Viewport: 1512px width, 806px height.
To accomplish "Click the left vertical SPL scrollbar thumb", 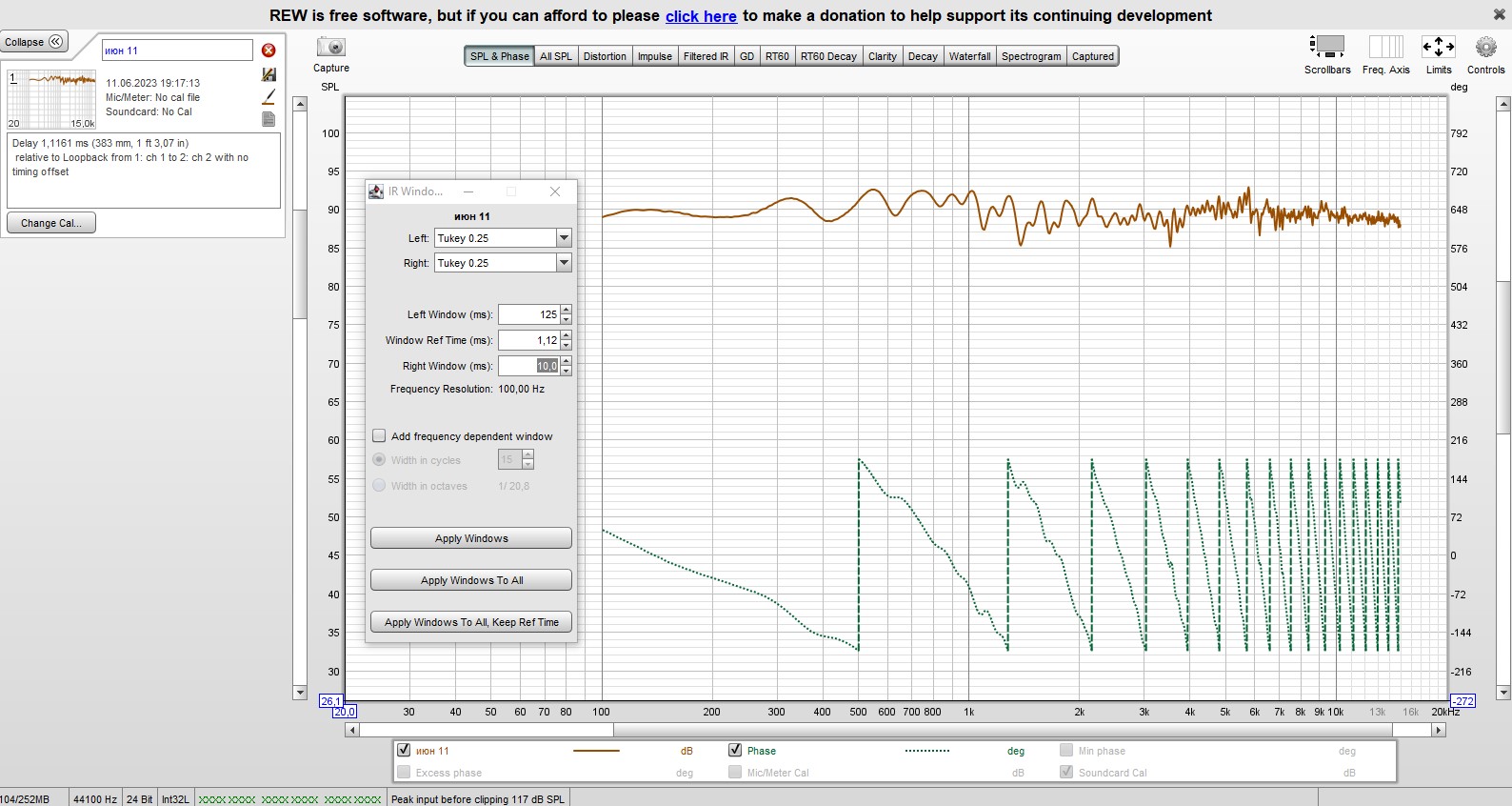I will (x=300, y=264).
